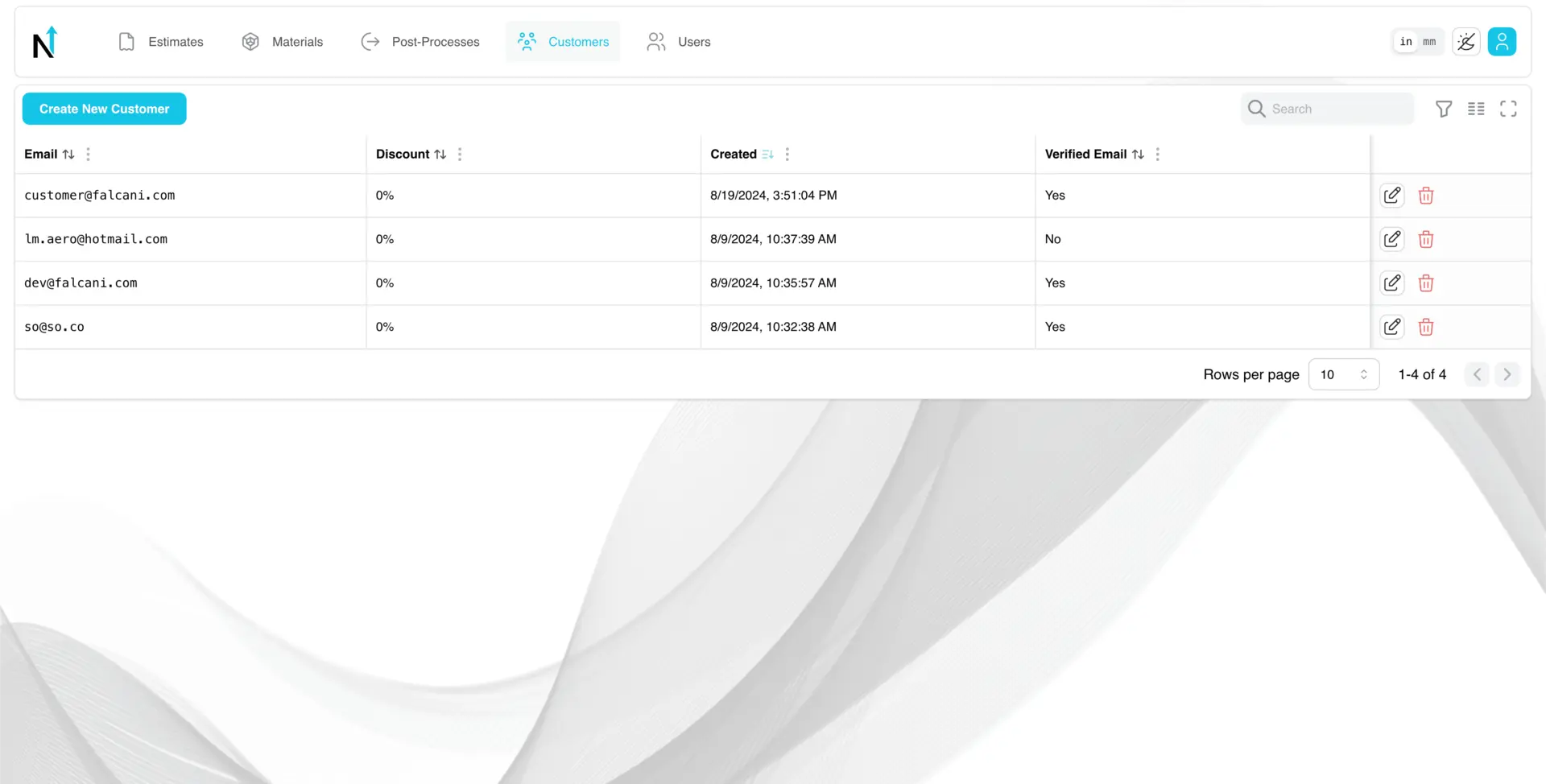The height and width of the screenshot is (784, 1546).
Task: Open the user profile avatar icon
Action: click(x=1502, y=42)
